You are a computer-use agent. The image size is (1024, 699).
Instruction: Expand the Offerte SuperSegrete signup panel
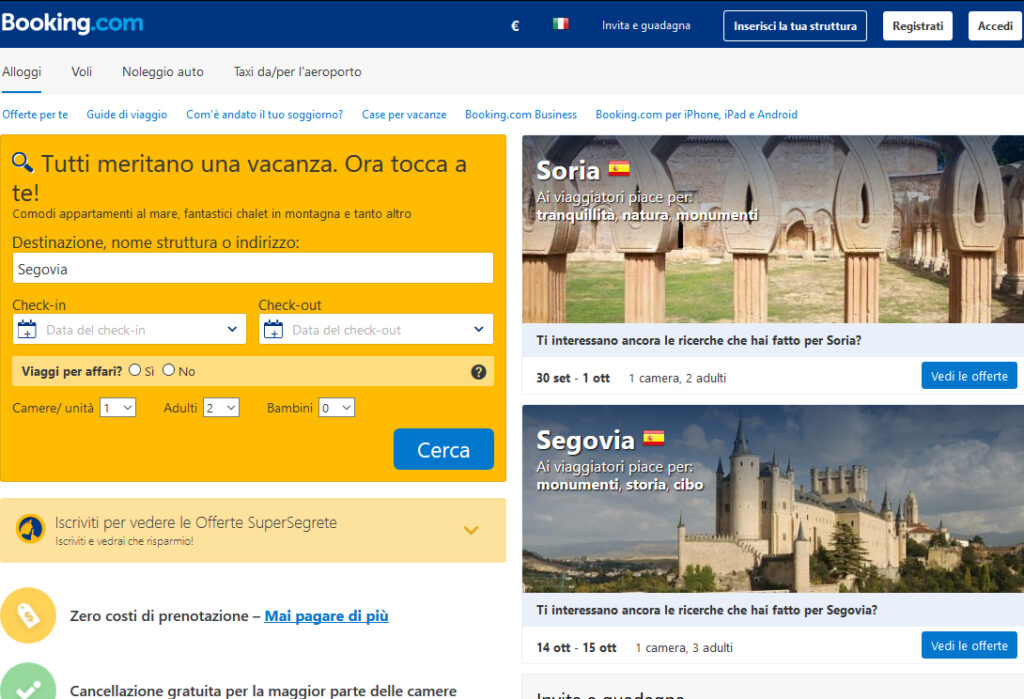pyautogui.click(x=471, y=530)
